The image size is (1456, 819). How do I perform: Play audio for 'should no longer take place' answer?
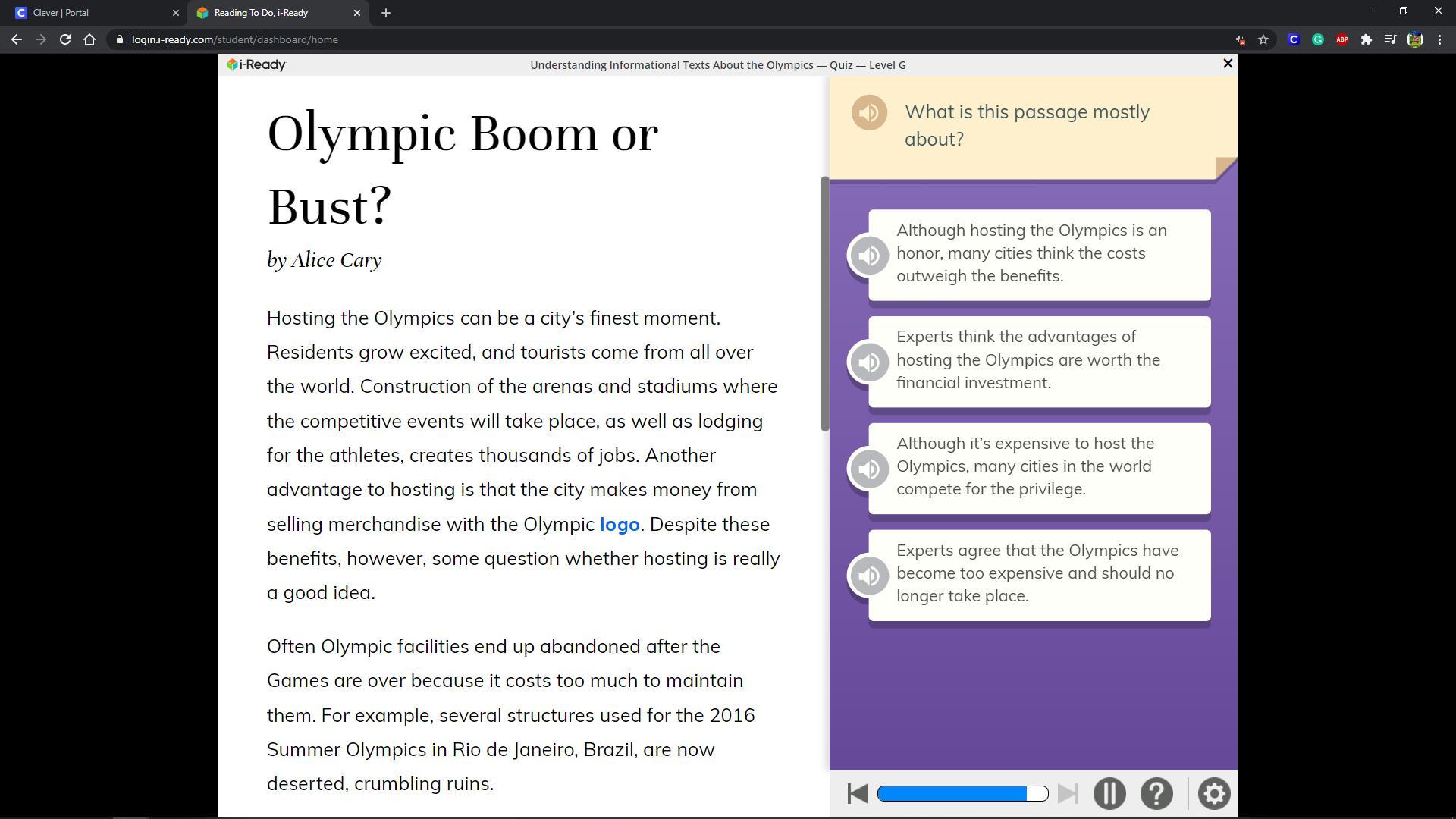[x=869, y=576]
